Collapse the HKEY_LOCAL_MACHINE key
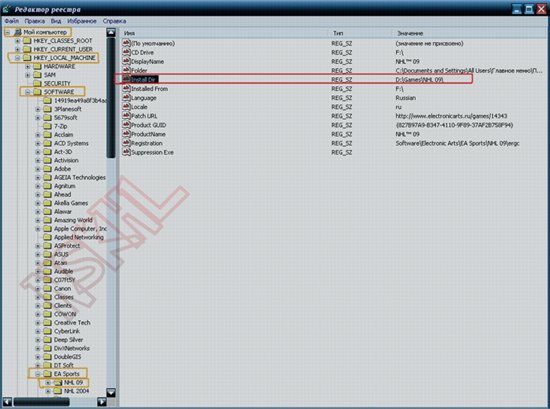This screenshot has height=409, width=550. (x=18, y=58)
